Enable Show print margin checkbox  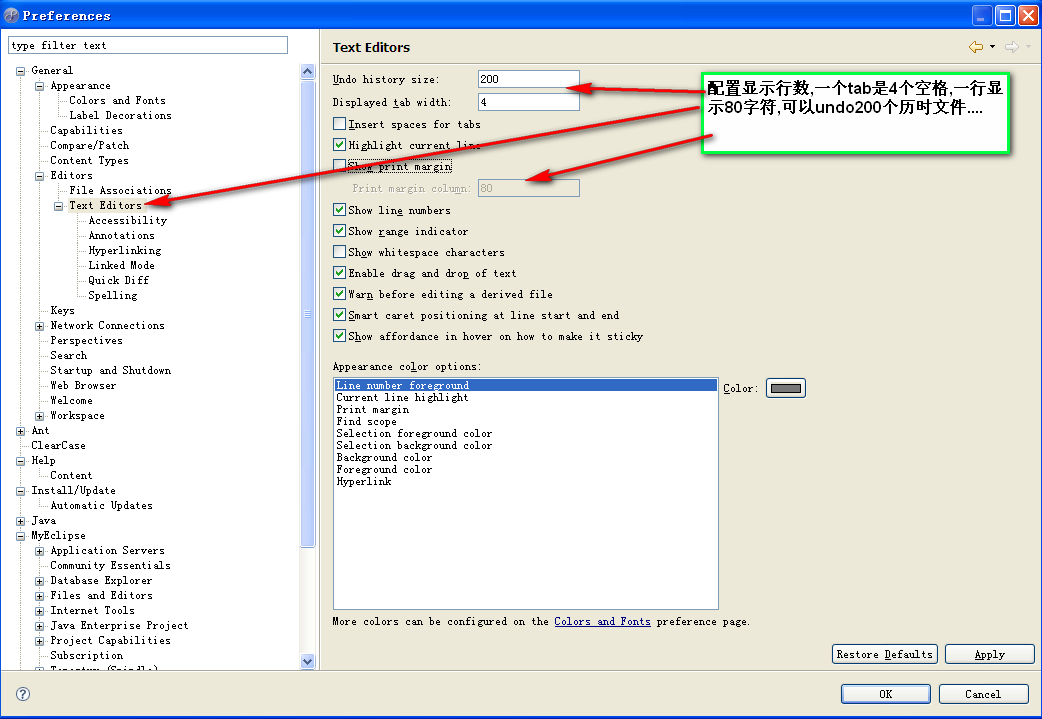pos(340,165)
